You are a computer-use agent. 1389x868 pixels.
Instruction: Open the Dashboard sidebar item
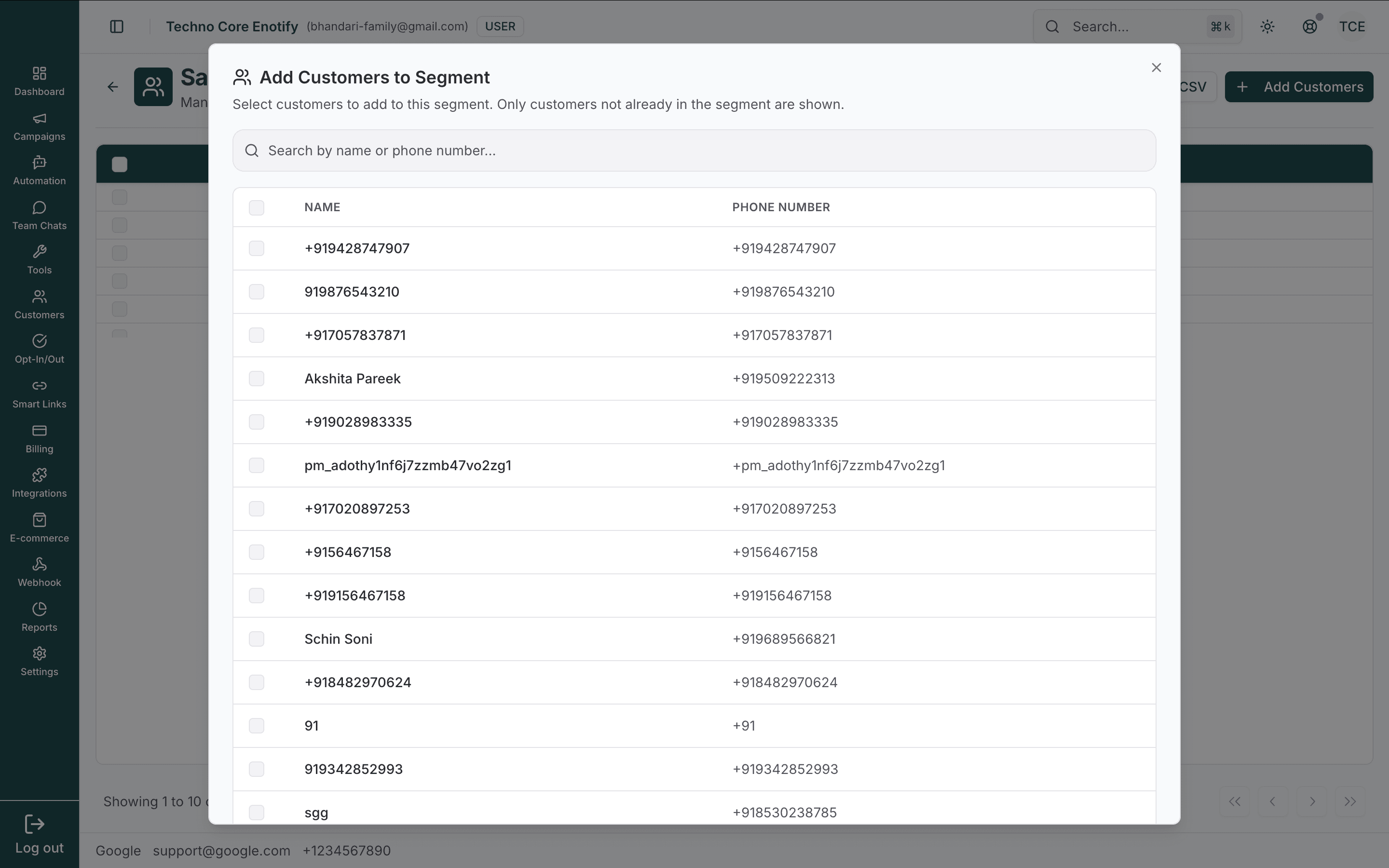pyautogui.click(x=39, y=81)
